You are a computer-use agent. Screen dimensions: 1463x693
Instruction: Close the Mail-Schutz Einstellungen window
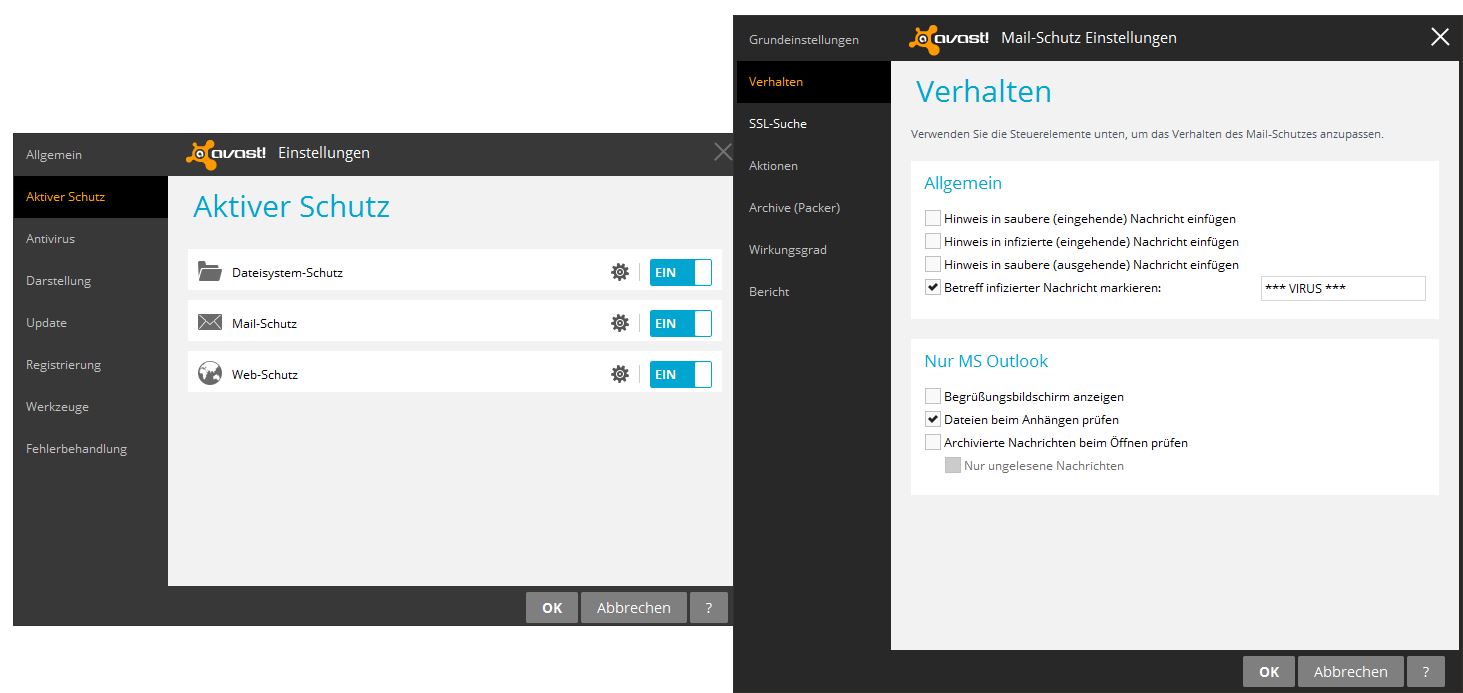click(1440, 37)
